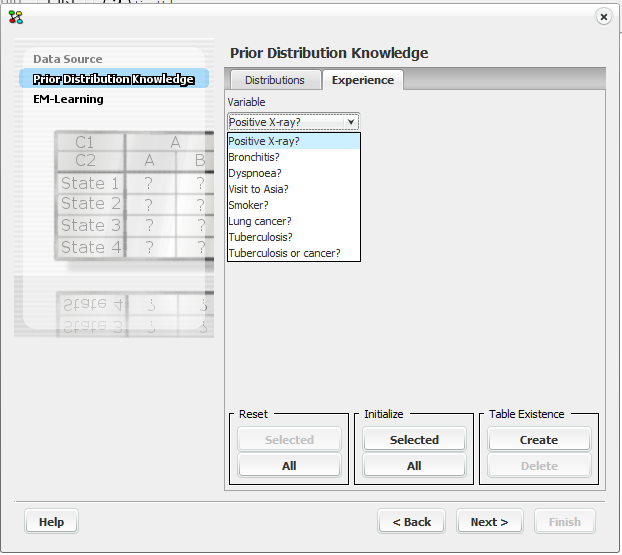Go to EM-Learning wizard step
The width and height of the screenshot is (622, 555).
[x=68, y=99]
